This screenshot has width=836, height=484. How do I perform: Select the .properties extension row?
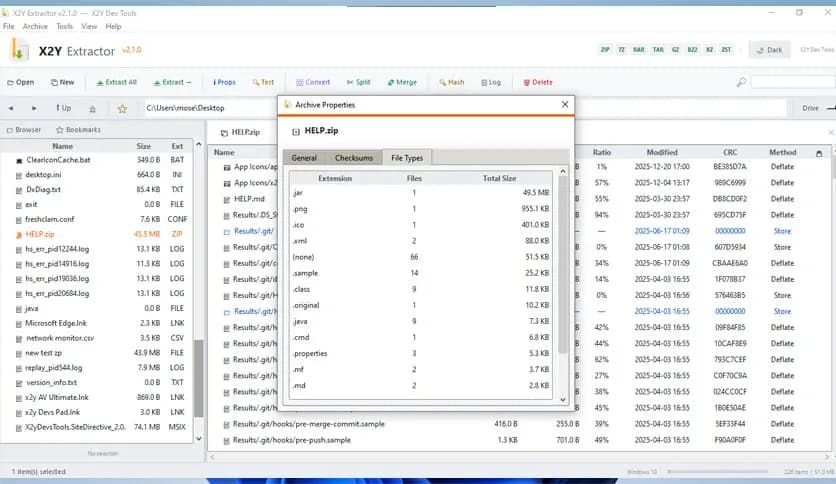point(421,353)
